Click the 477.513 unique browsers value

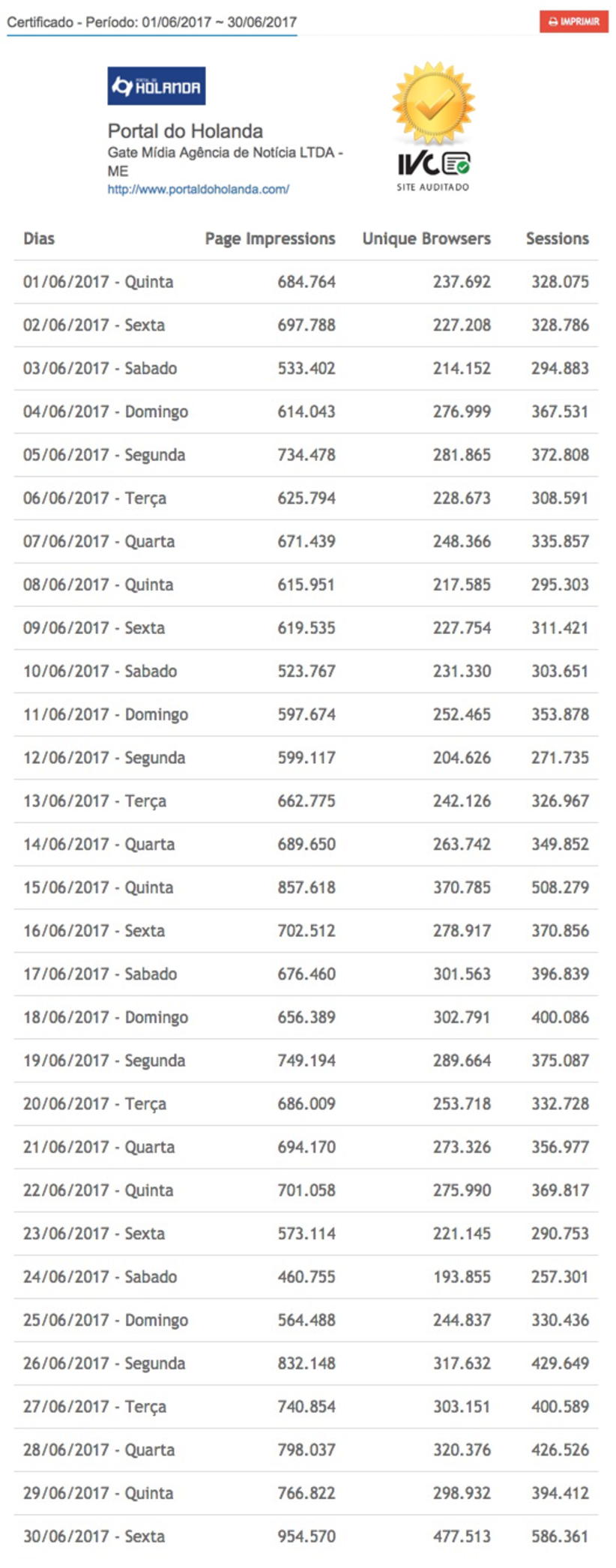(462, 1537)
